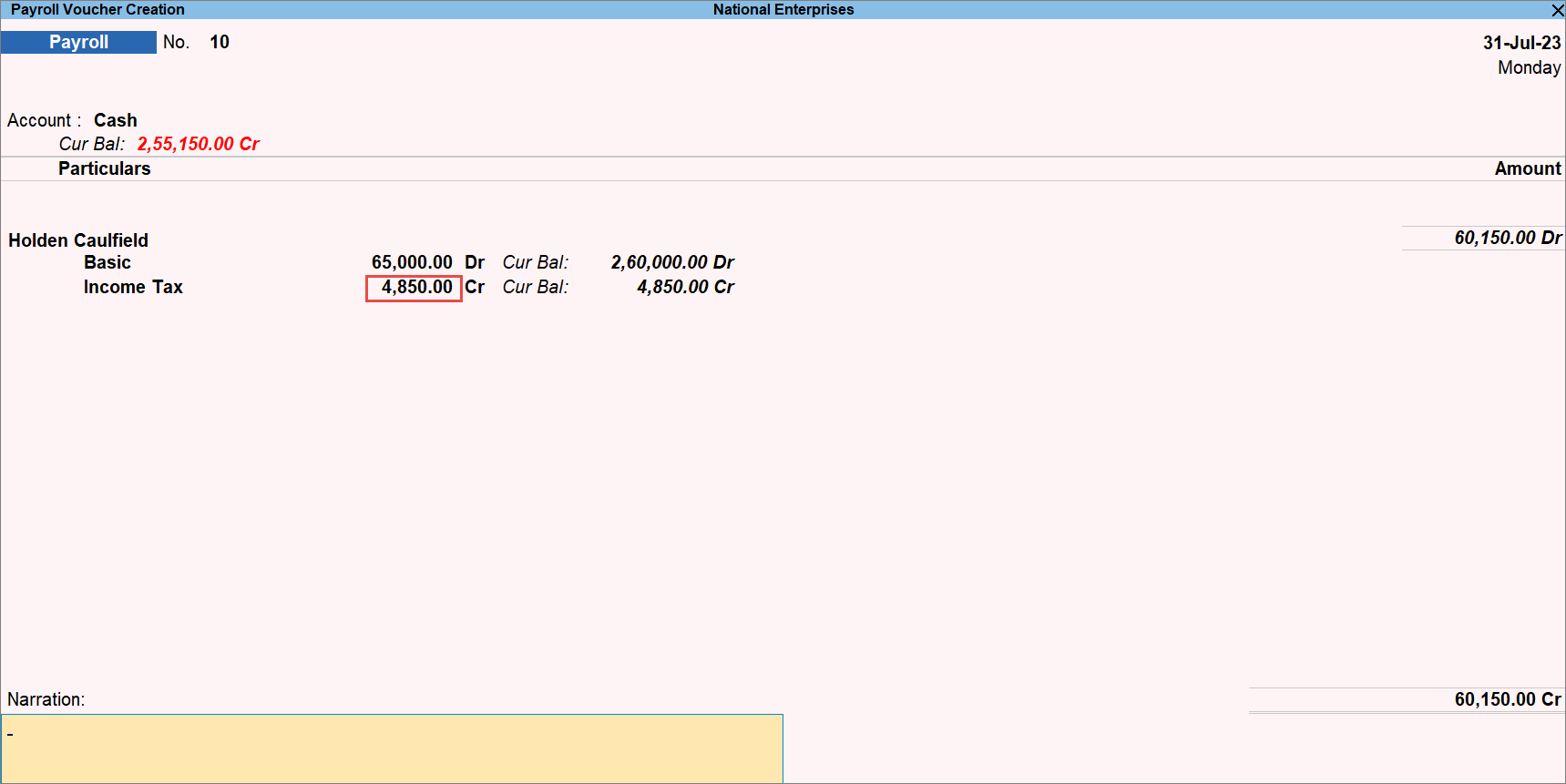Click the Basic amount 65,000.00
Viewport: 1566px width, 784px height.
coord(412,262)
